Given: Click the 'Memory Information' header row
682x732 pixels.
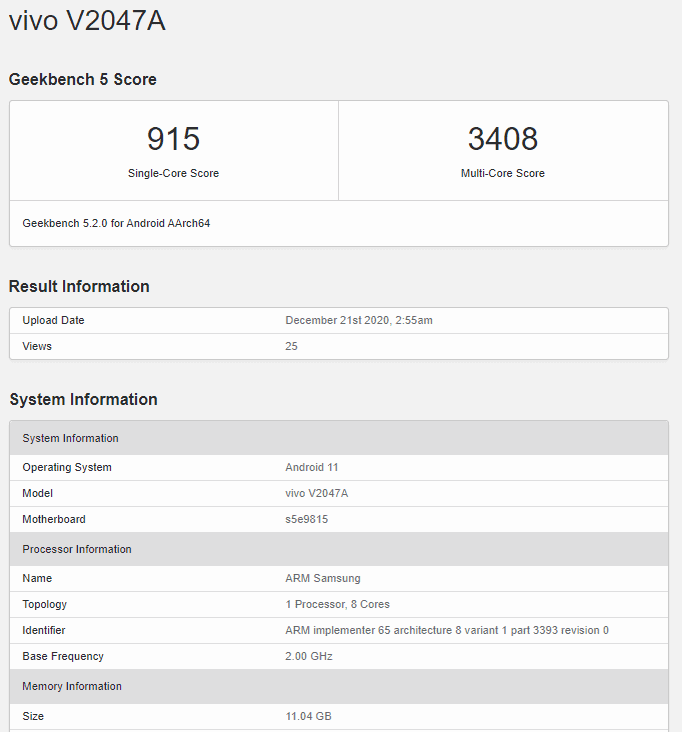Looking at the screenshot, I should pyautogui.click(x=339, y=686).
